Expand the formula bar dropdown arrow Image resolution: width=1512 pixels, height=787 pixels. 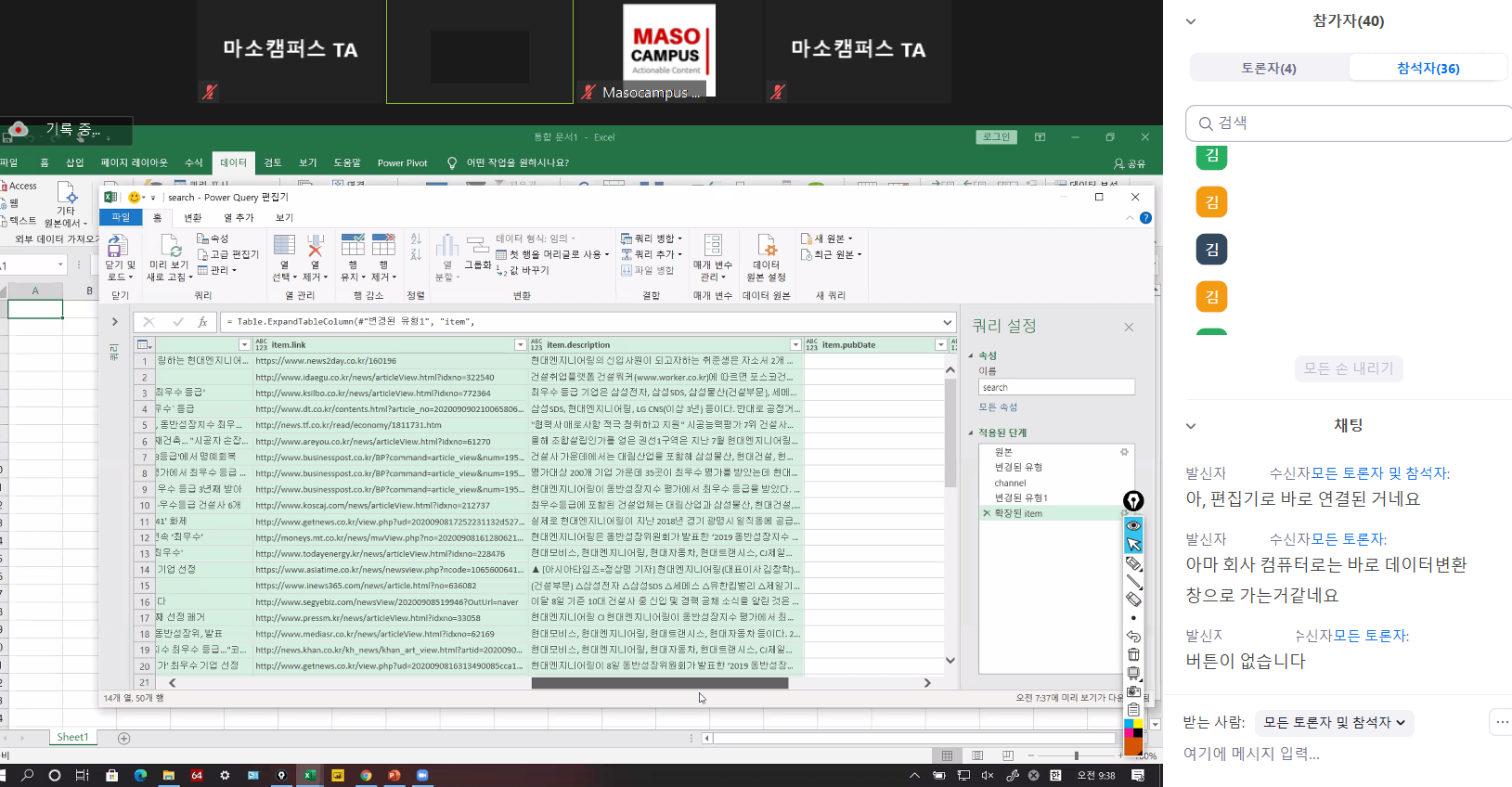click(947, 322)
